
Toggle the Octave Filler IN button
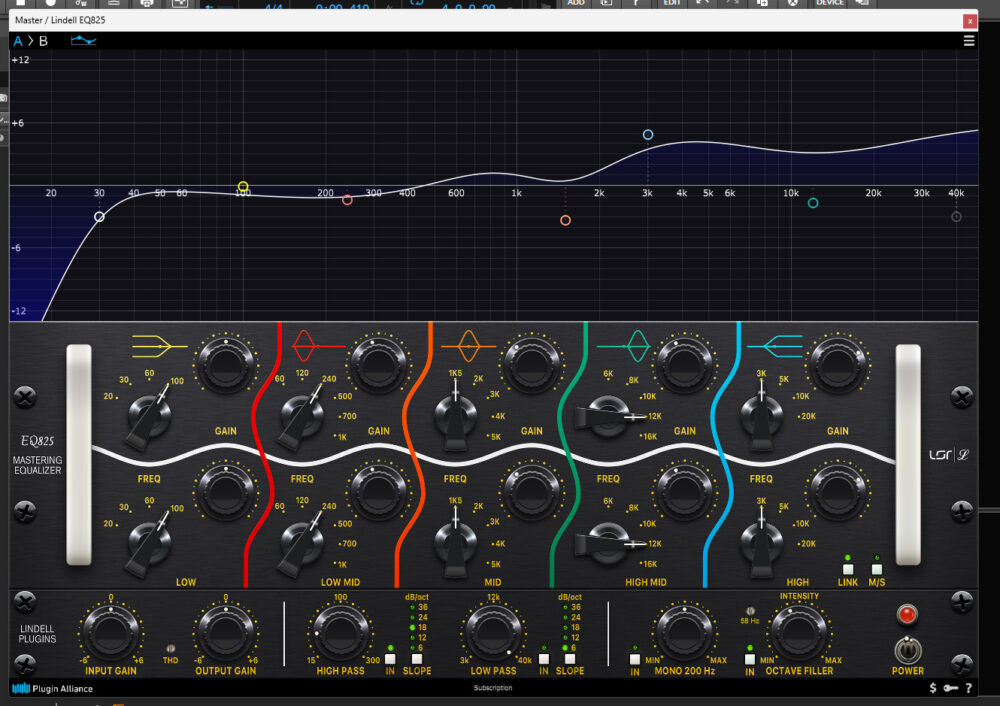pyautogui.click(x=750, y=659)
